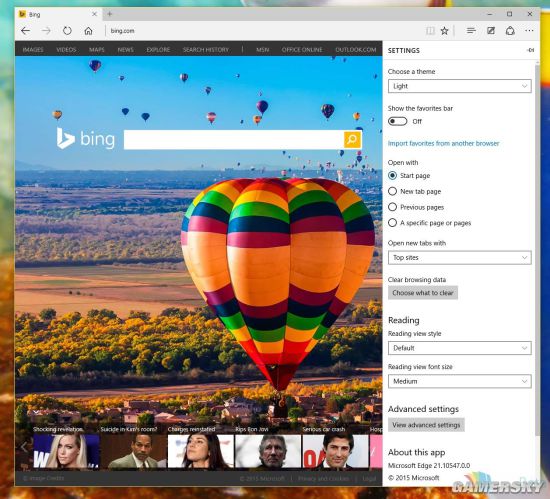Expand the Choose a theme dropdown
The height and width of the screenshot is (499, 550).
click(460, 86)
